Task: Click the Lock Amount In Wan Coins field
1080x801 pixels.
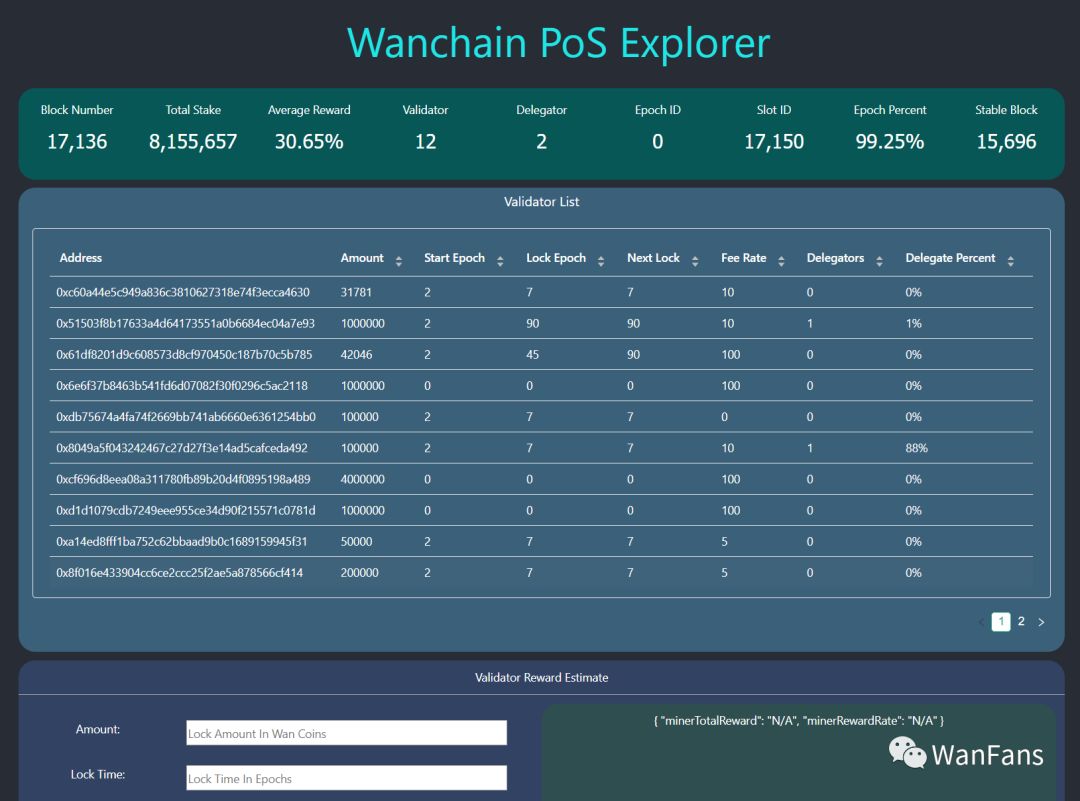Action: (346, 733)
